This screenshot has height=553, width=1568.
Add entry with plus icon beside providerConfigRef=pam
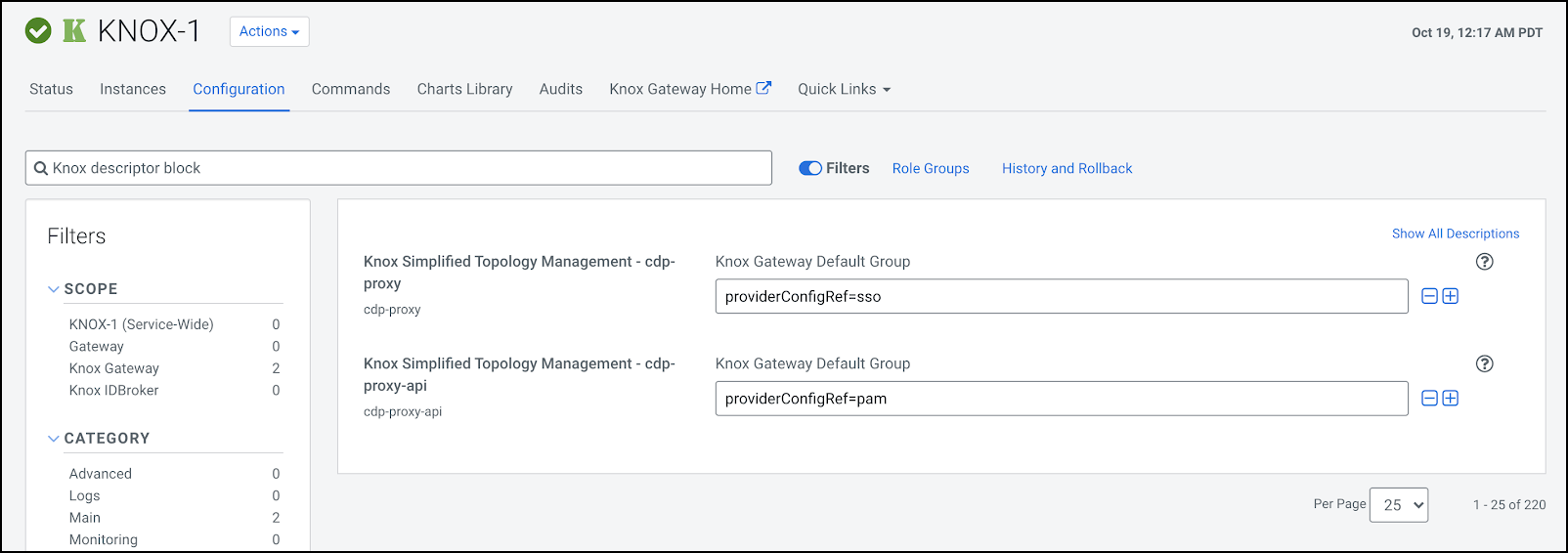pos(1451,399)
